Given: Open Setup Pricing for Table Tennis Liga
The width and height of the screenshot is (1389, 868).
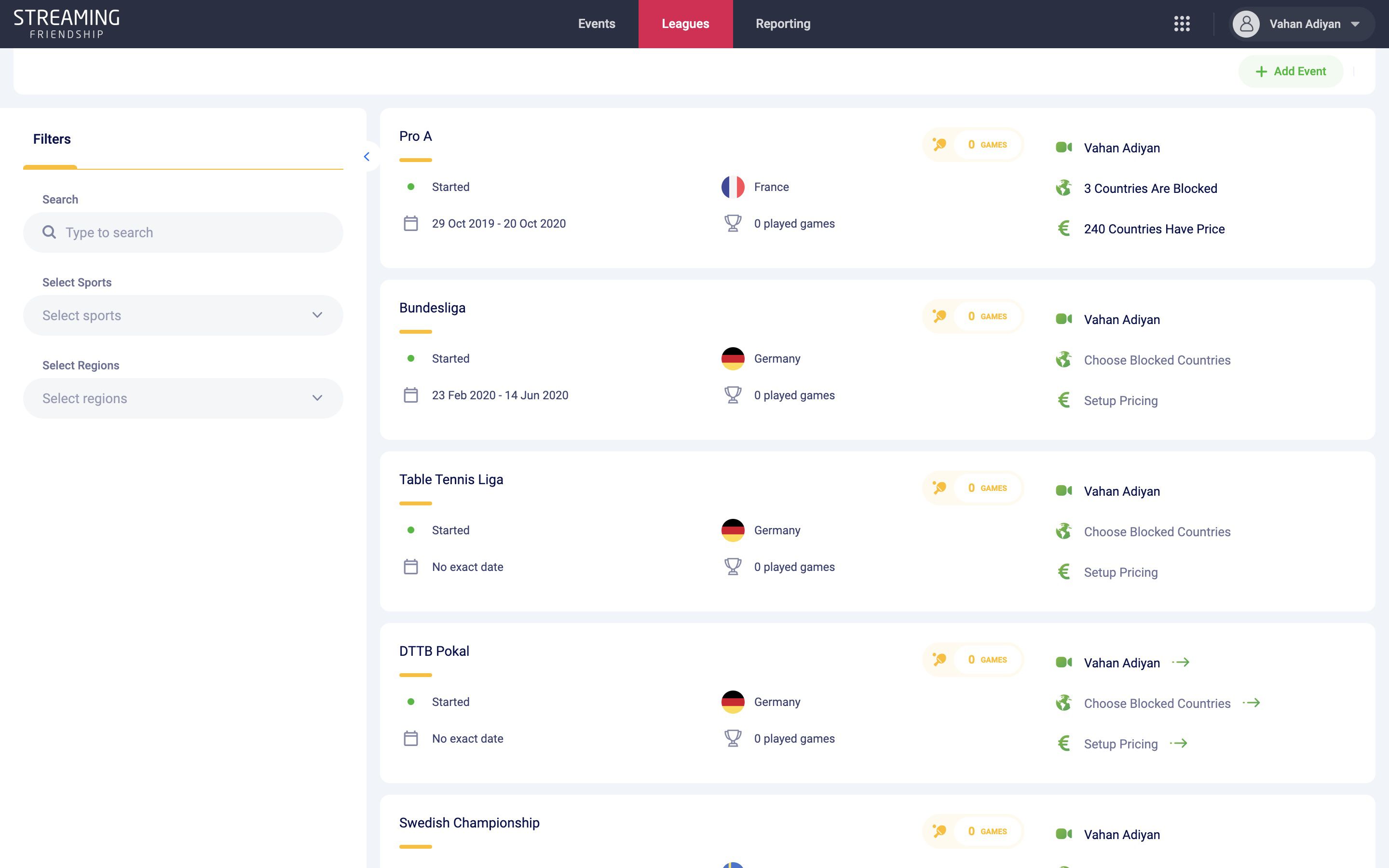Looking at the screenshot, I should pos(1120,572).
